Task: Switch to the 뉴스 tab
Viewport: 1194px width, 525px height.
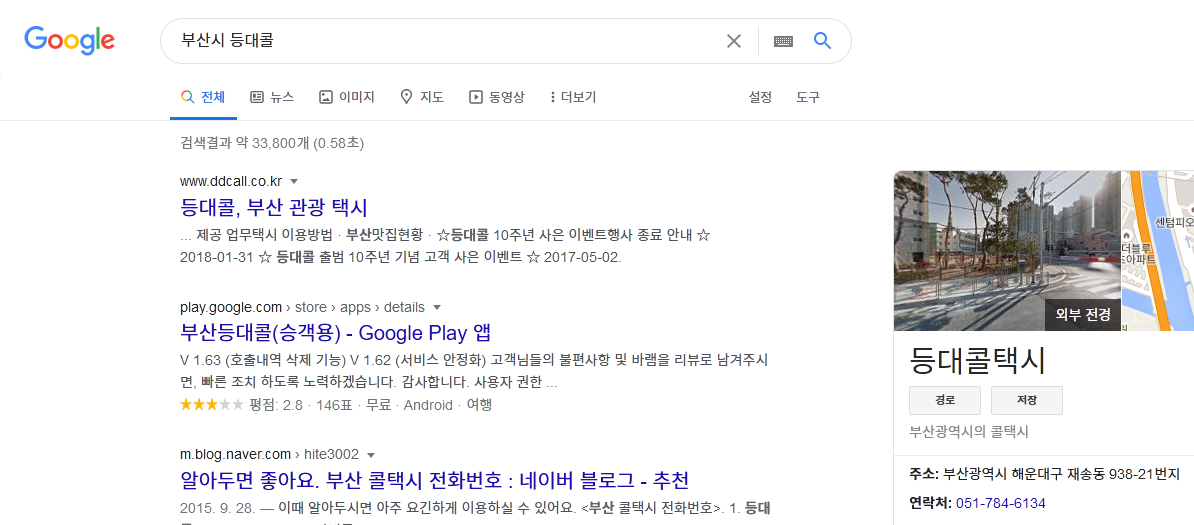Action: tap(272, 98)
